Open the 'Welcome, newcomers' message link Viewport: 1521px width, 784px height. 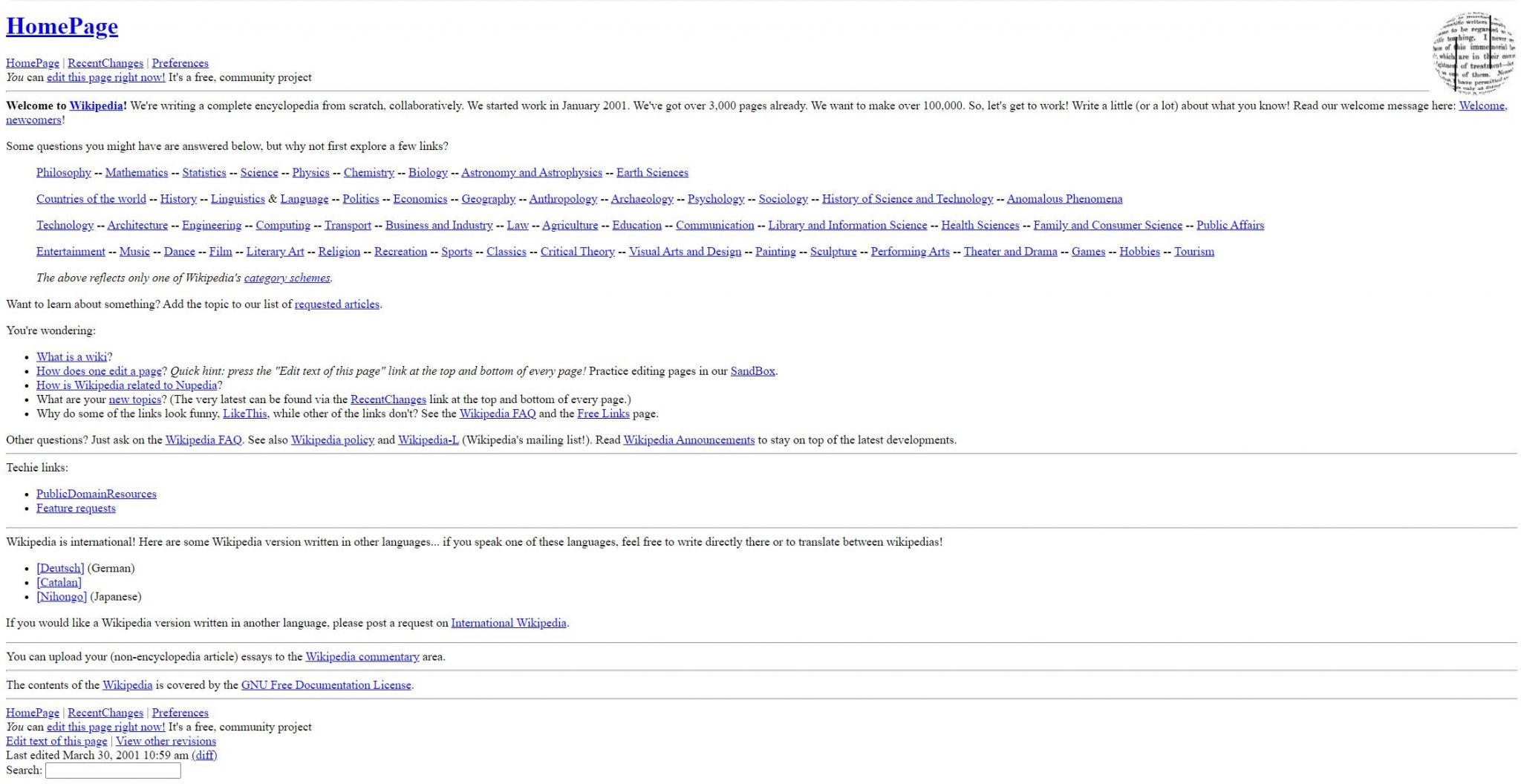(1483, 105)
